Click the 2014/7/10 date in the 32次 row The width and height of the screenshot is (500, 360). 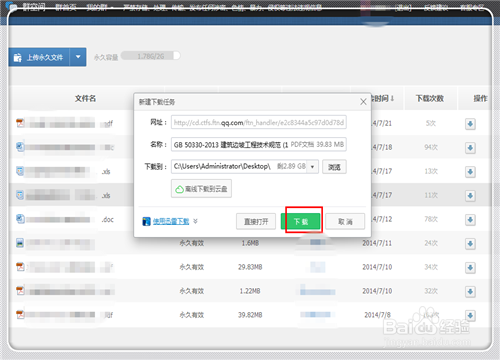377,291
